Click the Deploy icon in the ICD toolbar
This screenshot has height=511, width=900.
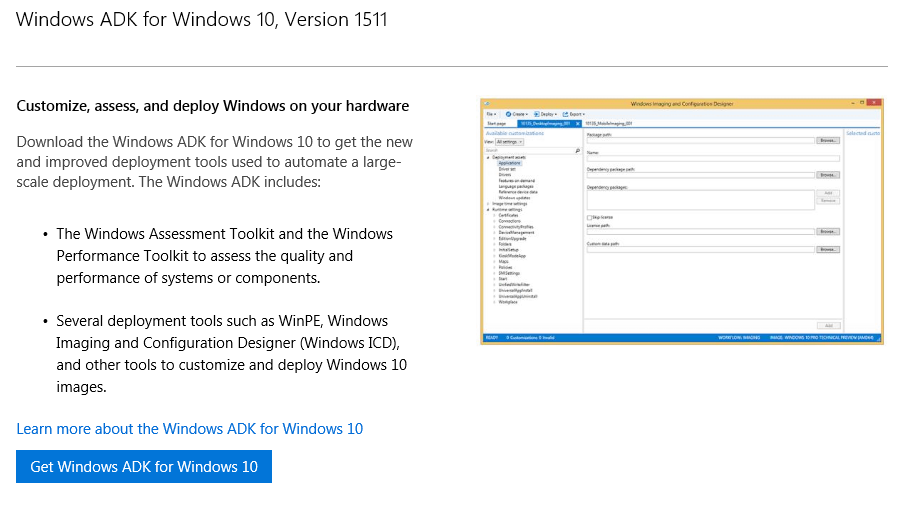point(537,114)
